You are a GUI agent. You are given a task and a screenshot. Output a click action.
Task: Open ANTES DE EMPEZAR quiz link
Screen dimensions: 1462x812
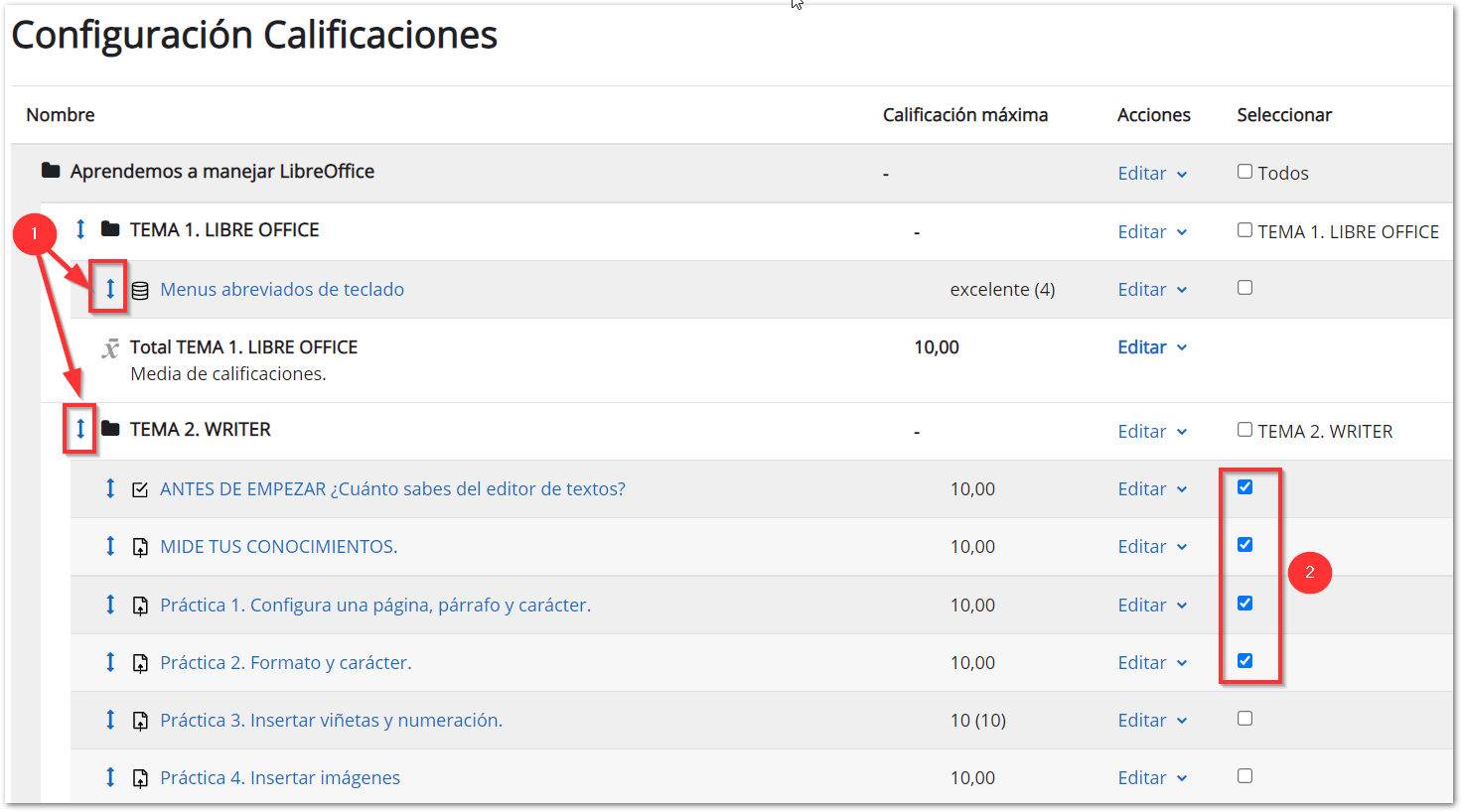tap(392, 488)
